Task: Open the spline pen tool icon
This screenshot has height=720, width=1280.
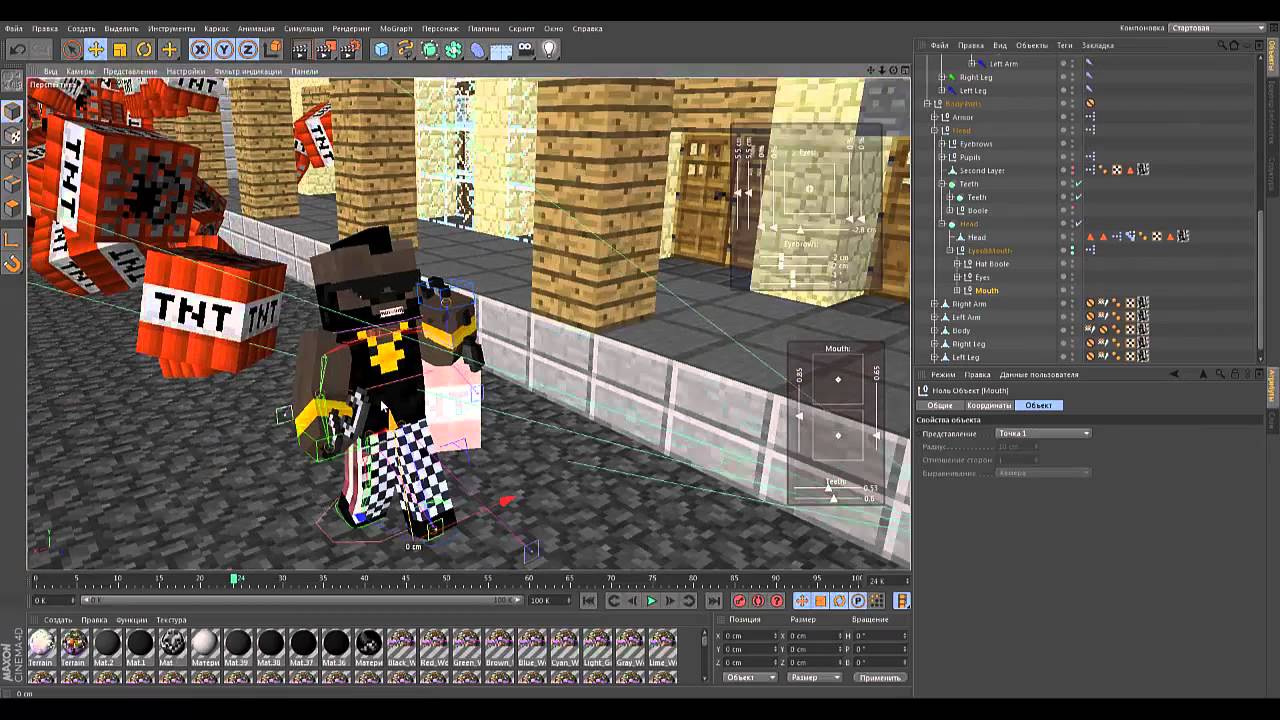Action: pyautogui.click(x=405, y=49)
